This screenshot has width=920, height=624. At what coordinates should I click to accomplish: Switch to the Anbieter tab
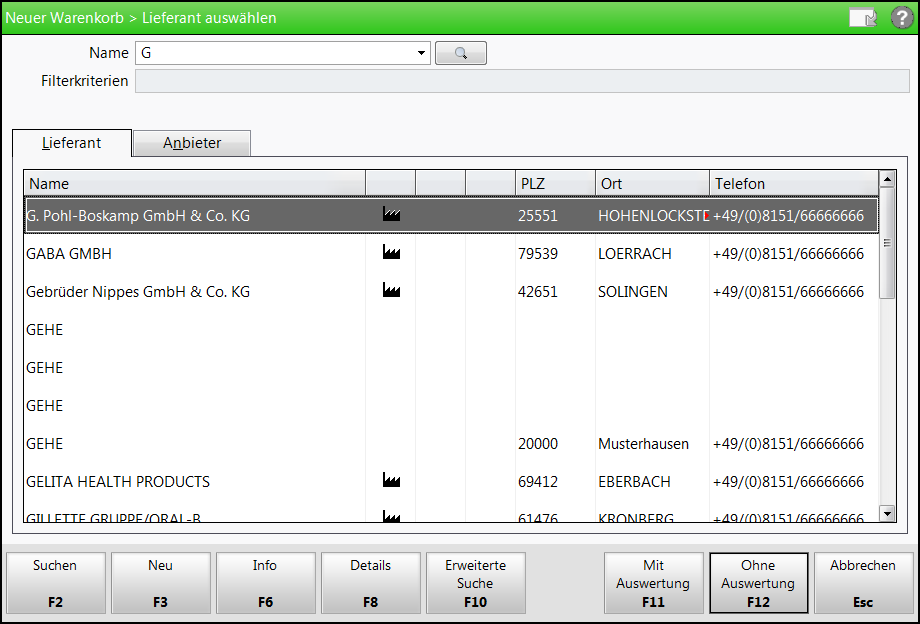point(192,143)
